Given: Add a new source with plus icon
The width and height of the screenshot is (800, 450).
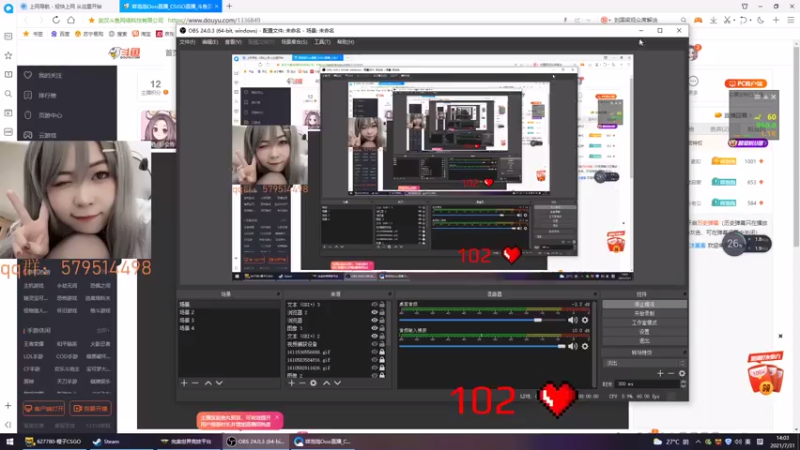Looking at the screenshot, I should pos(291,383).
